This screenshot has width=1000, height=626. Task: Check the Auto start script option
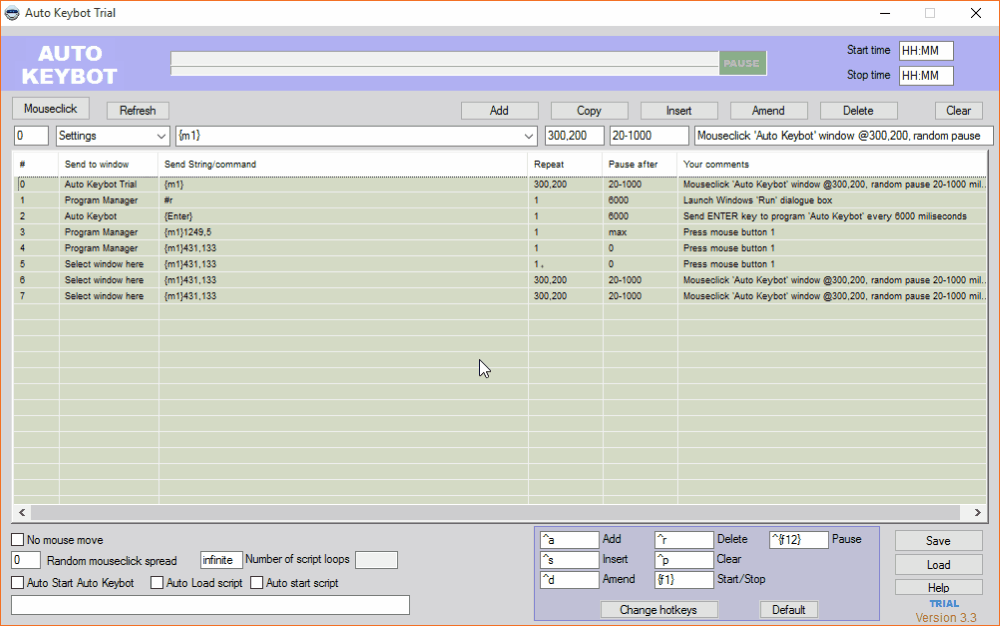coord(256,583)
